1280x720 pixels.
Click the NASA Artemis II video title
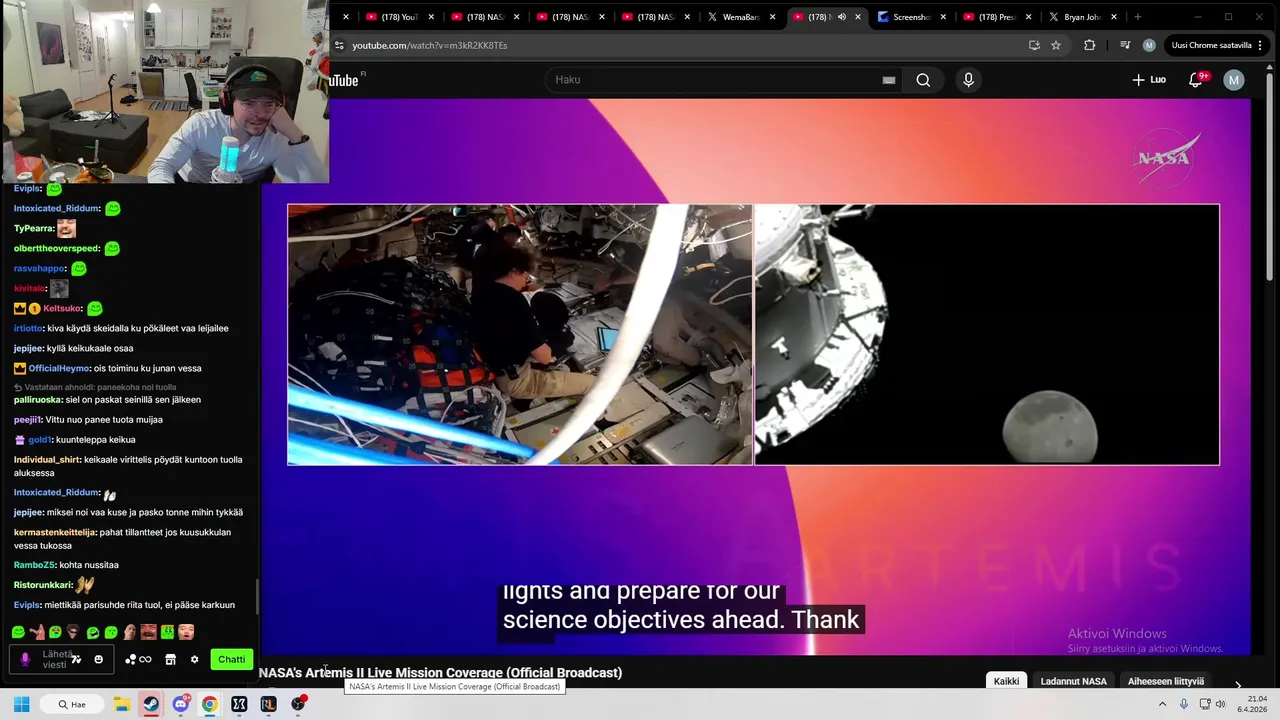tap(440, 672)
